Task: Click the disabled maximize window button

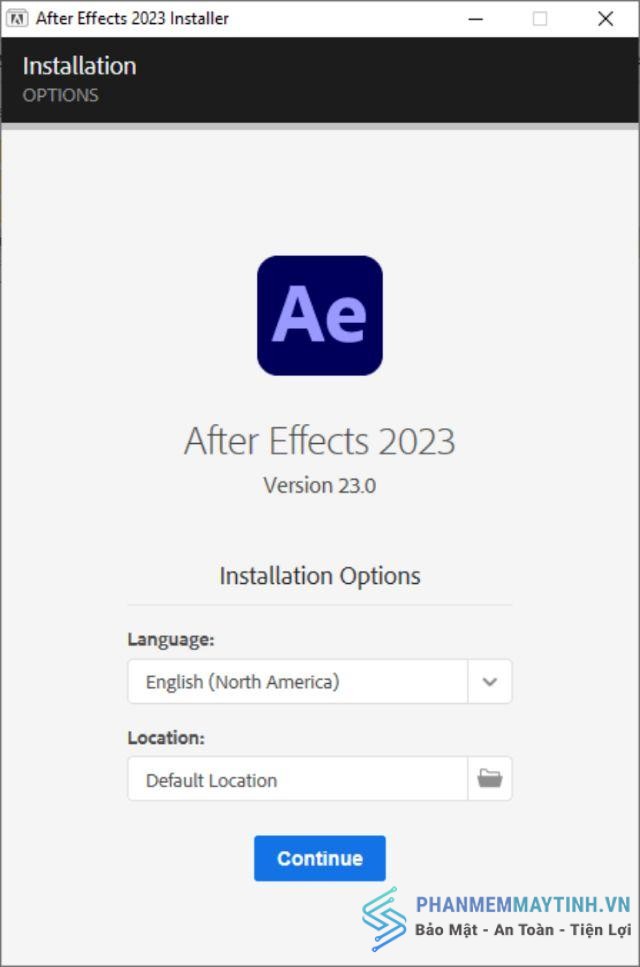Action: click(x=539, y=19)
